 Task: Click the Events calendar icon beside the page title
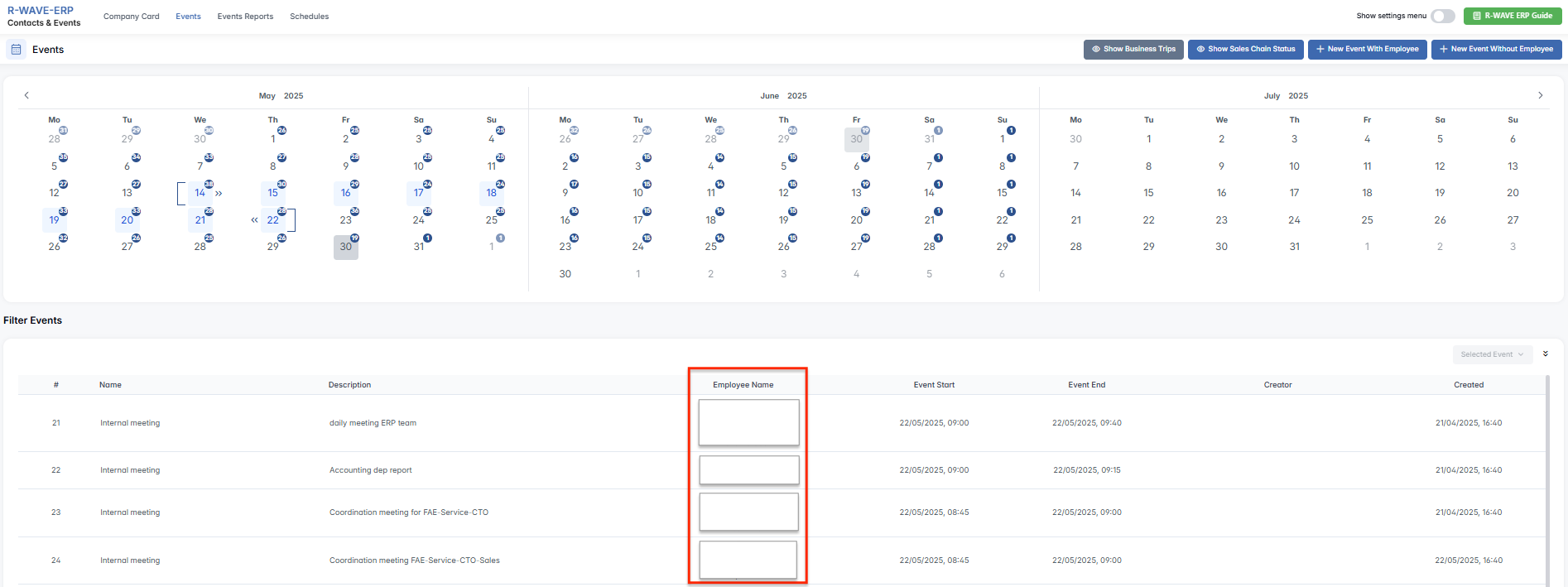16,50
